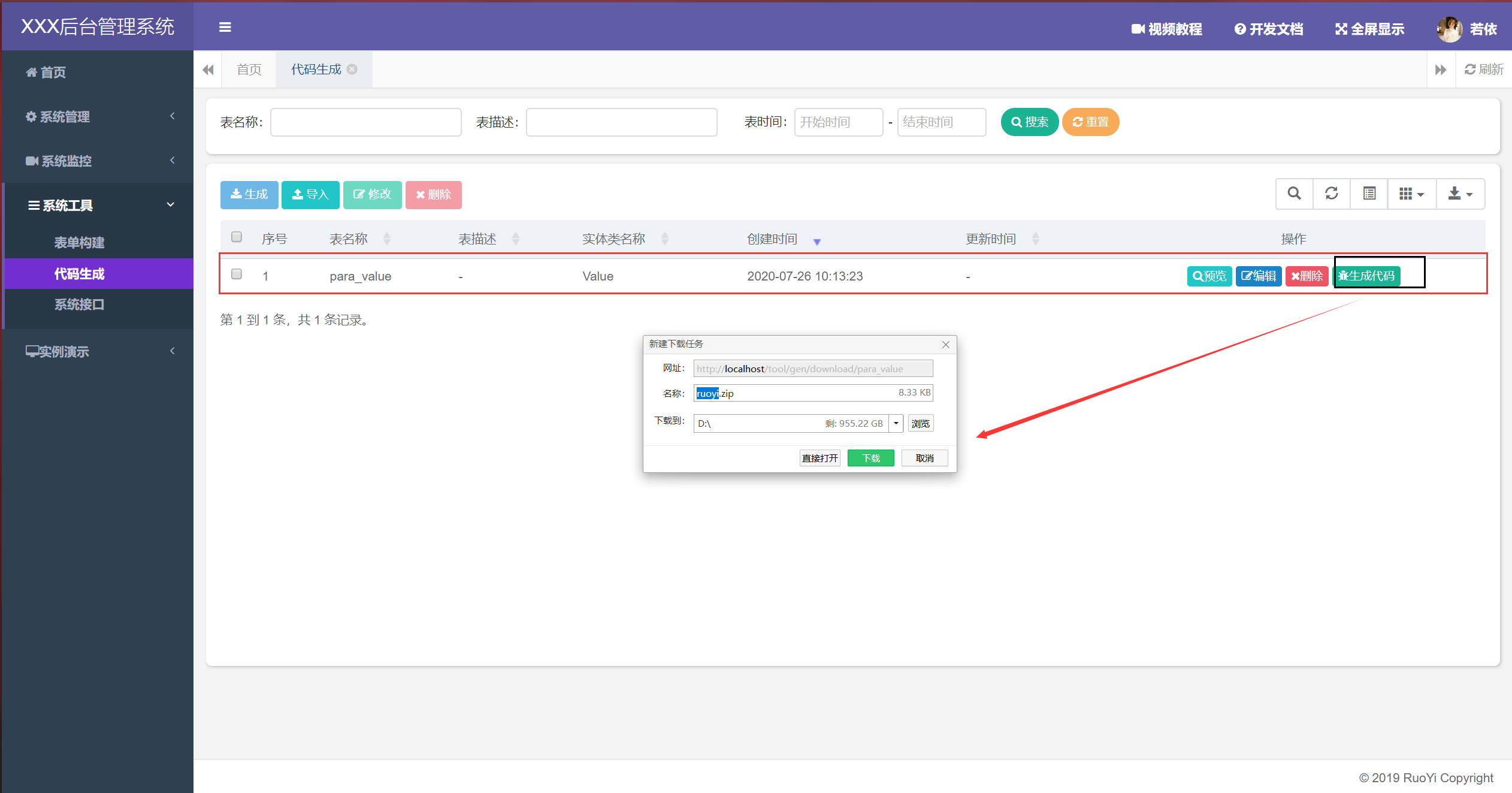This screenshot has height=793, width=1512.
Task: Open the table search box via magnifier icon
Action: point(1294,194)
